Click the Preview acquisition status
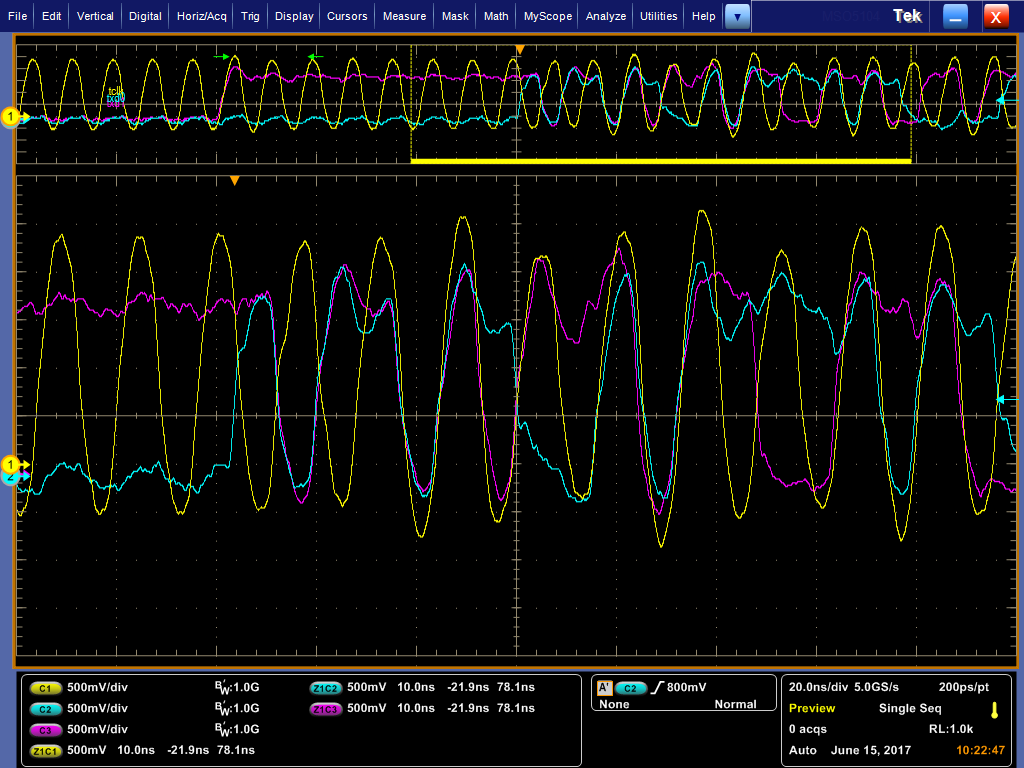1024x768 pixels. [812, 708]
